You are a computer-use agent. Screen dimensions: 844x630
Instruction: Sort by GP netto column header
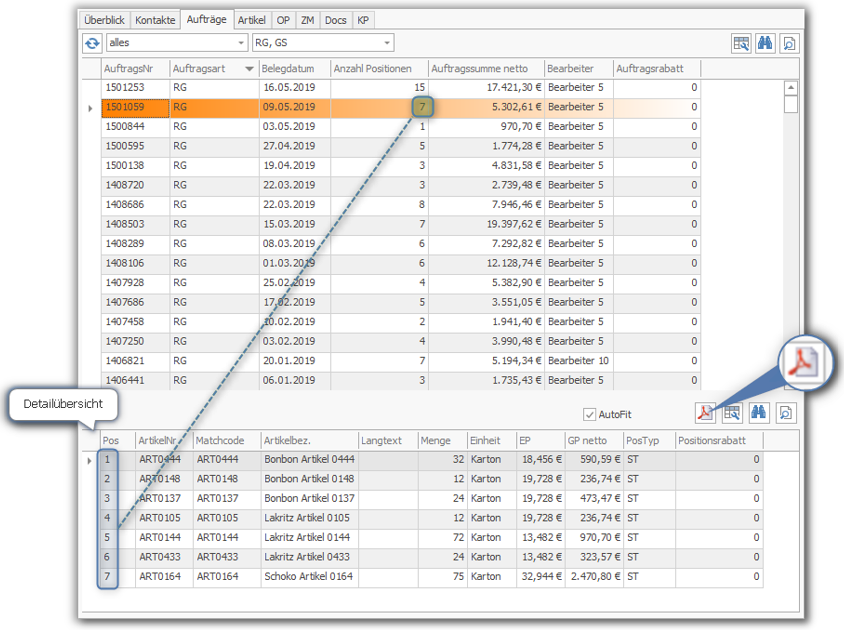(594, 440)
